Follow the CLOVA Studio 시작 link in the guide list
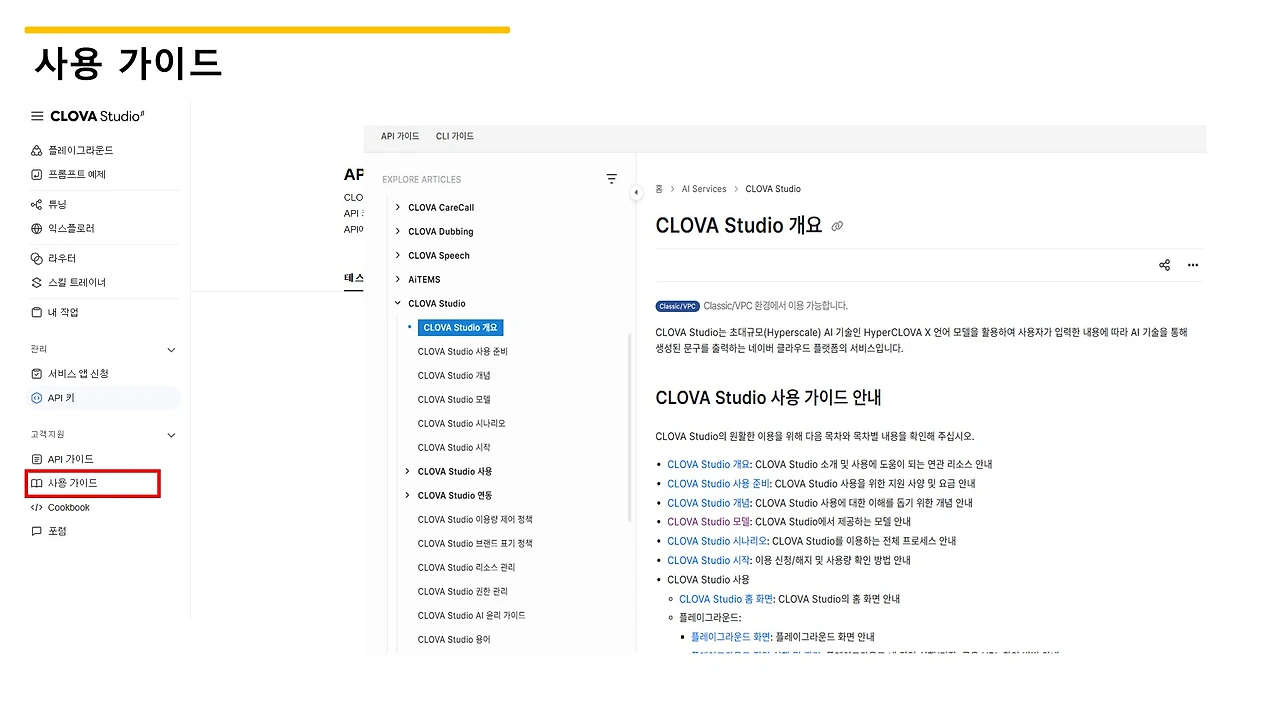1280x720 pixels. tap(708, 560)
